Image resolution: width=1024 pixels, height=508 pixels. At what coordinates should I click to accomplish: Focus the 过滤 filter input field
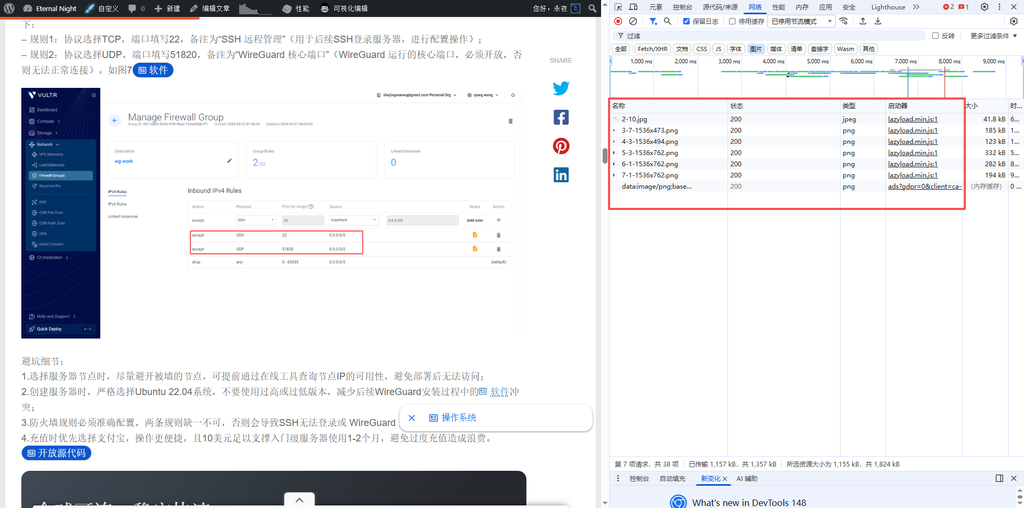[768, 35]
